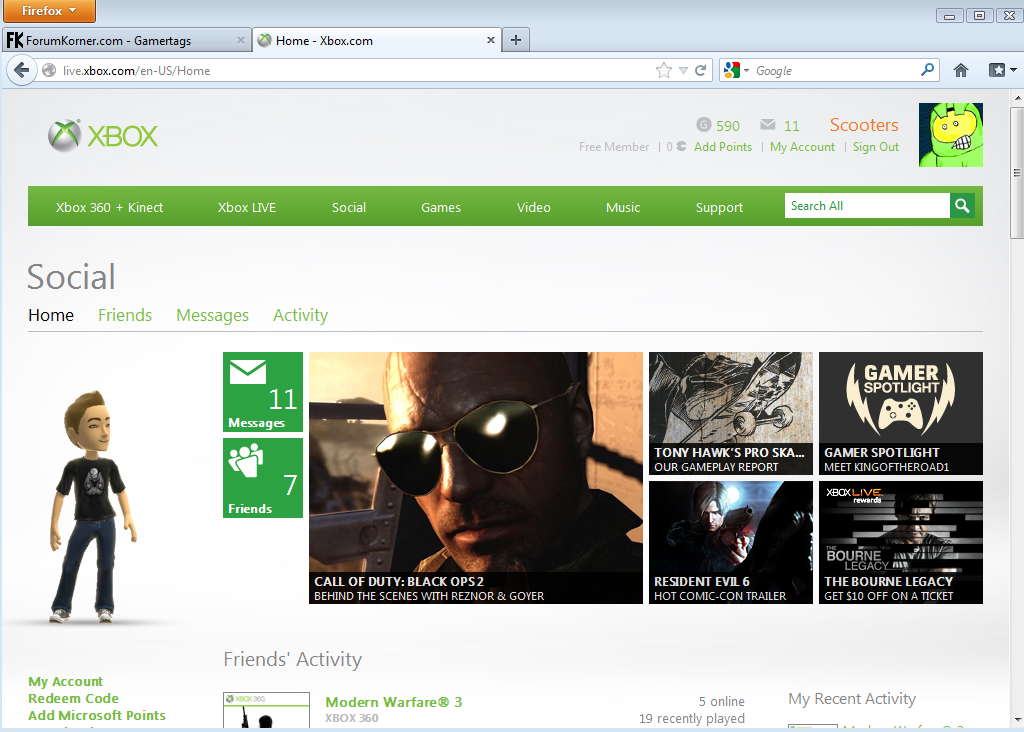Open the Social navigation menu
Image resolution: width=1024 pixels, height=732 pixels.
point(349,208)
